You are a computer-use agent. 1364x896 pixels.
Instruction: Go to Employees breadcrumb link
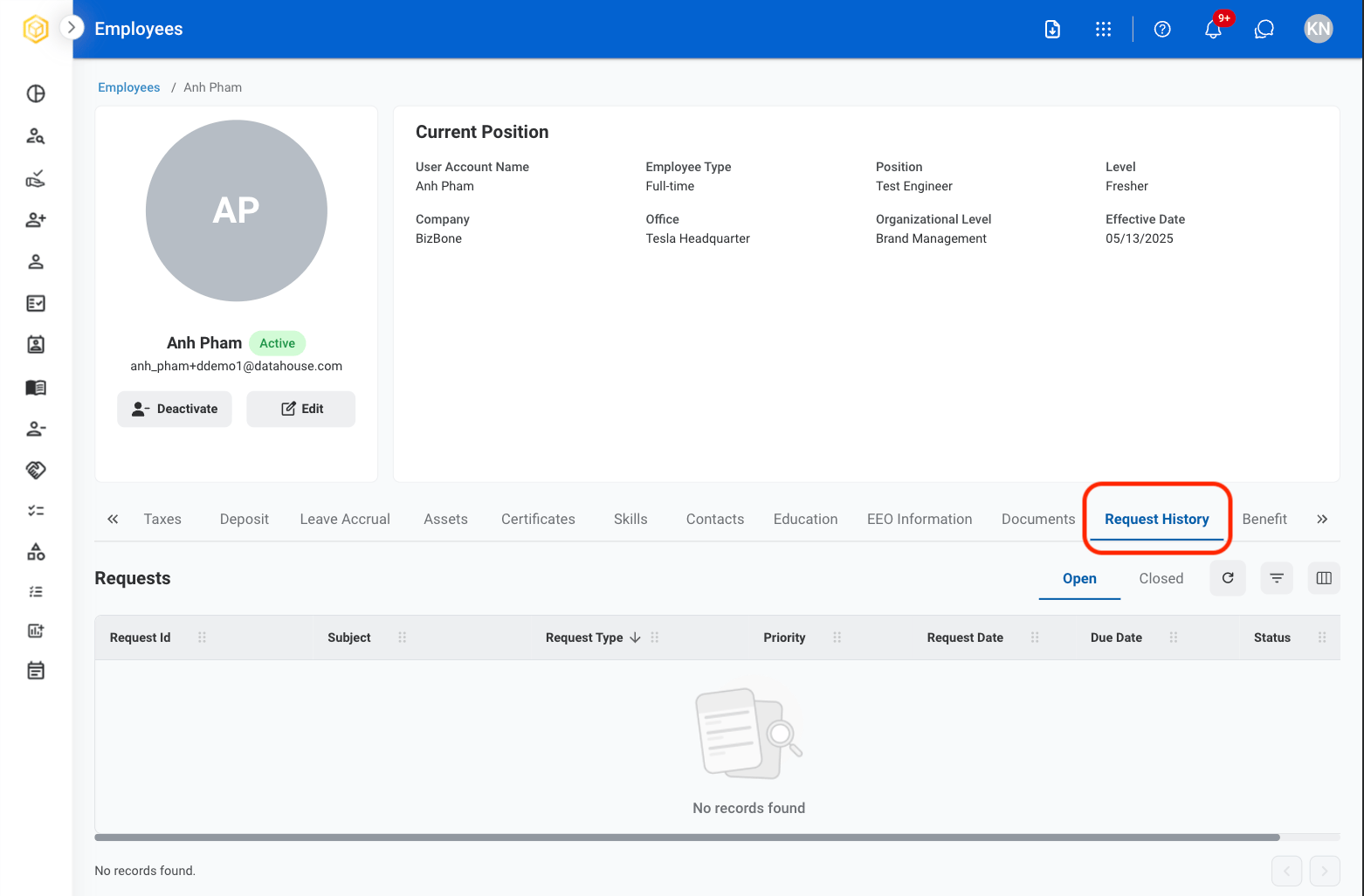click(x=129, y=87)
